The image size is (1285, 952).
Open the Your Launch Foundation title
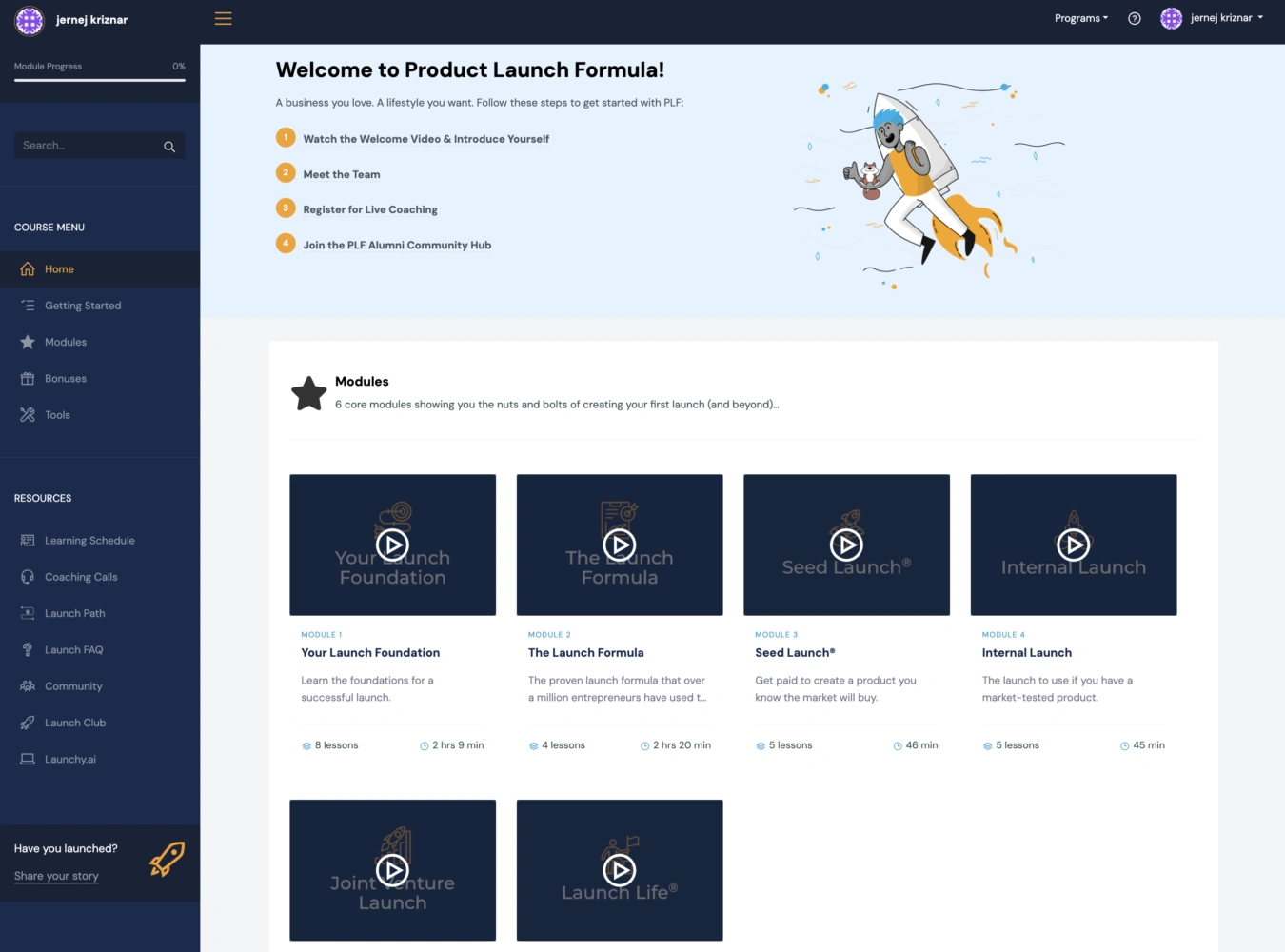(370, 653)
